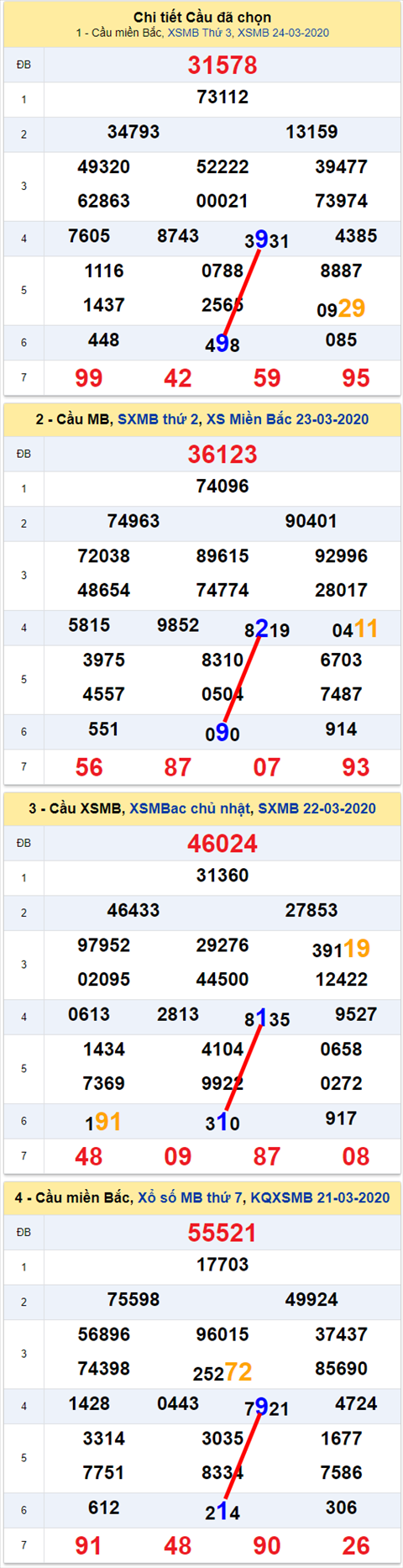Select special prize number 36123

click(222, 455)
